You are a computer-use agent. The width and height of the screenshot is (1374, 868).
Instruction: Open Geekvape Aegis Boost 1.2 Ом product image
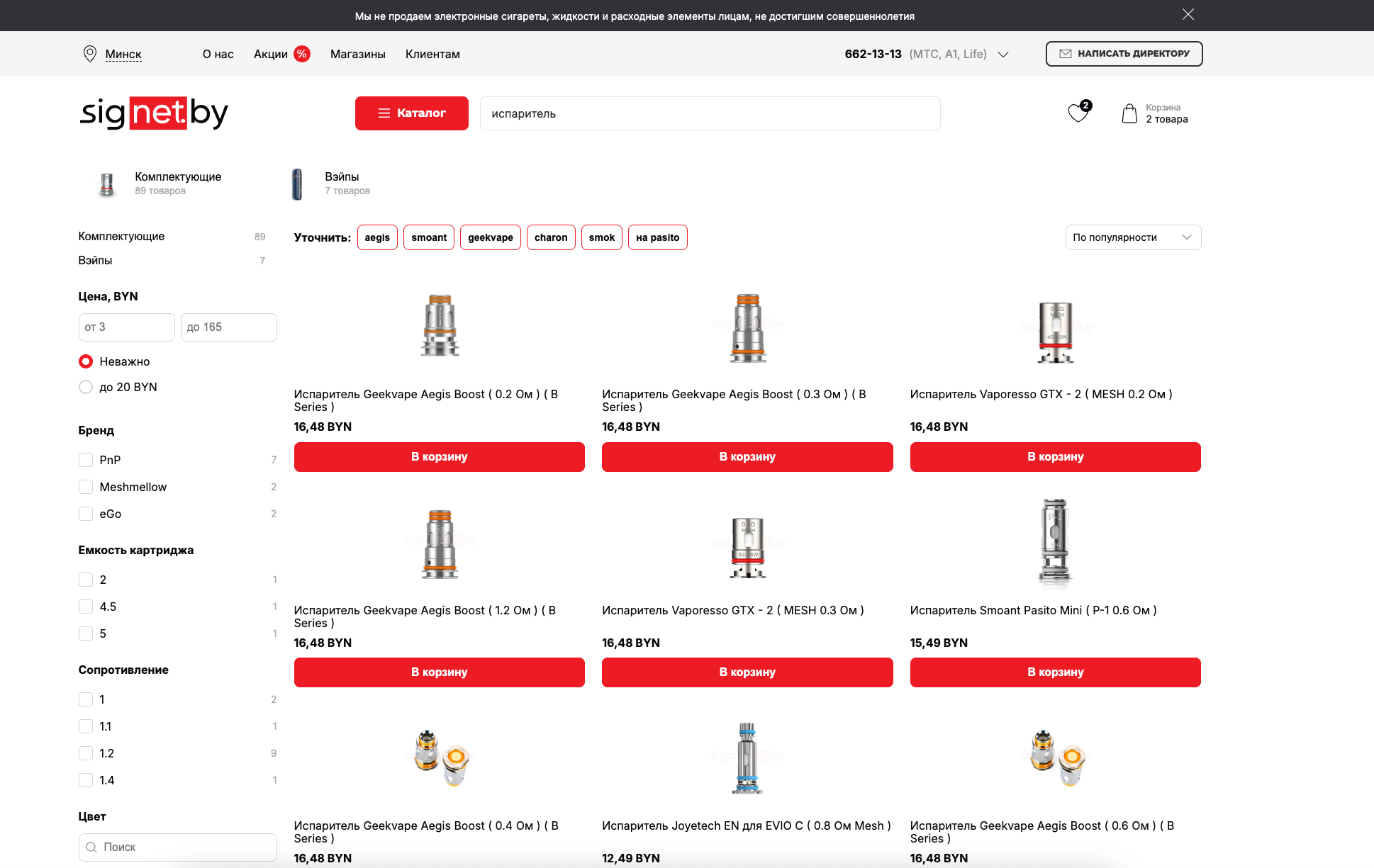tap(440, 544)
